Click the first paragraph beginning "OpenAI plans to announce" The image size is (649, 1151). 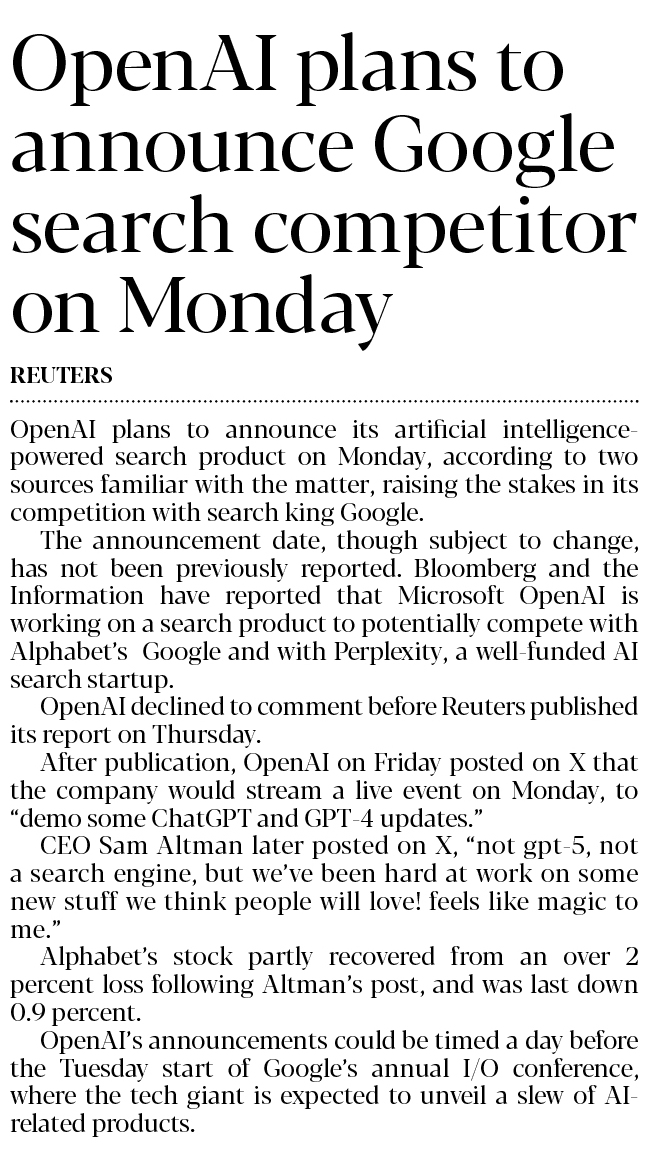324,472
